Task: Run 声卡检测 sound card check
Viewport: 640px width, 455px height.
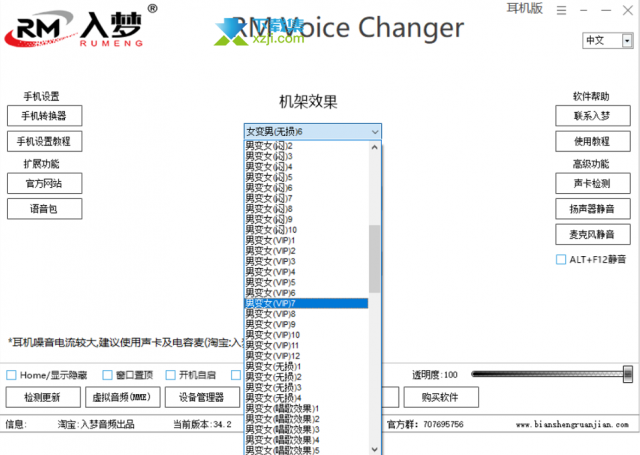Action: coord(593,183)
